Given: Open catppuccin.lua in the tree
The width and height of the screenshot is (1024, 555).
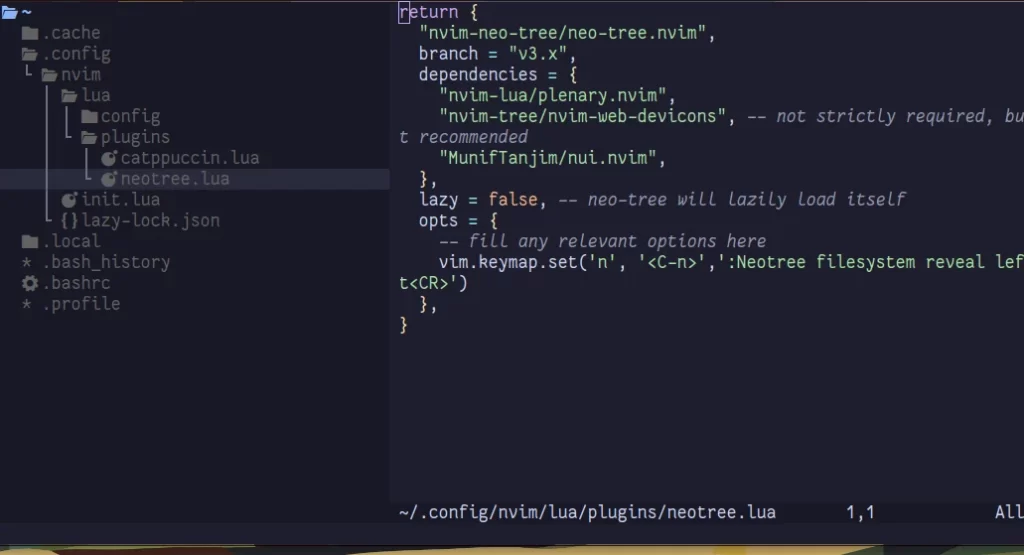Looking at the screenshot, I should coord(190,158).
